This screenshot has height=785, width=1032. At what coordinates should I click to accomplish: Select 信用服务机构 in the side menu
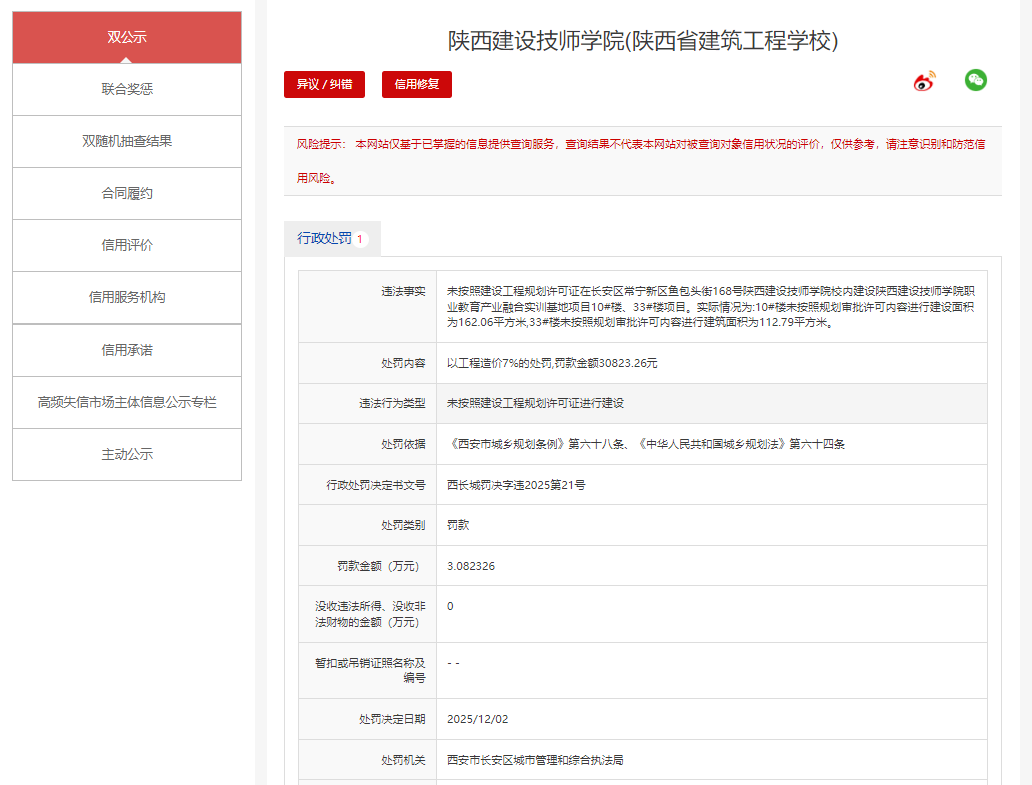tap(127, 298)
